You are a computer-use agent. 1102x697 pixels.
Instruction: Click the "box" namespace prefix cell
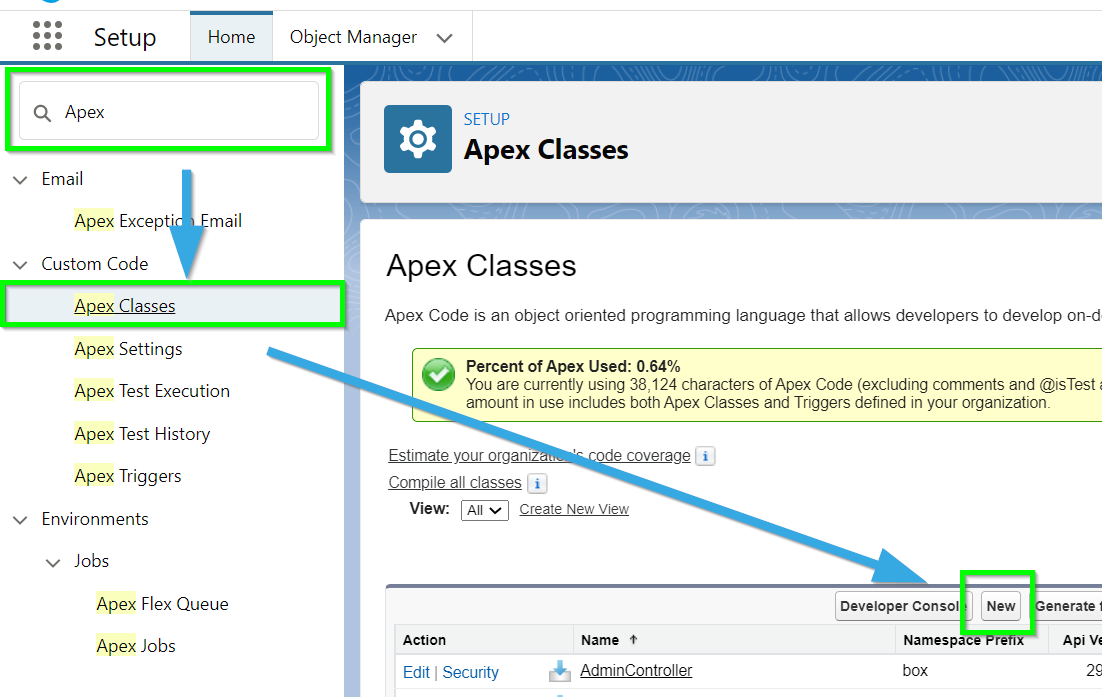[915, 671]
